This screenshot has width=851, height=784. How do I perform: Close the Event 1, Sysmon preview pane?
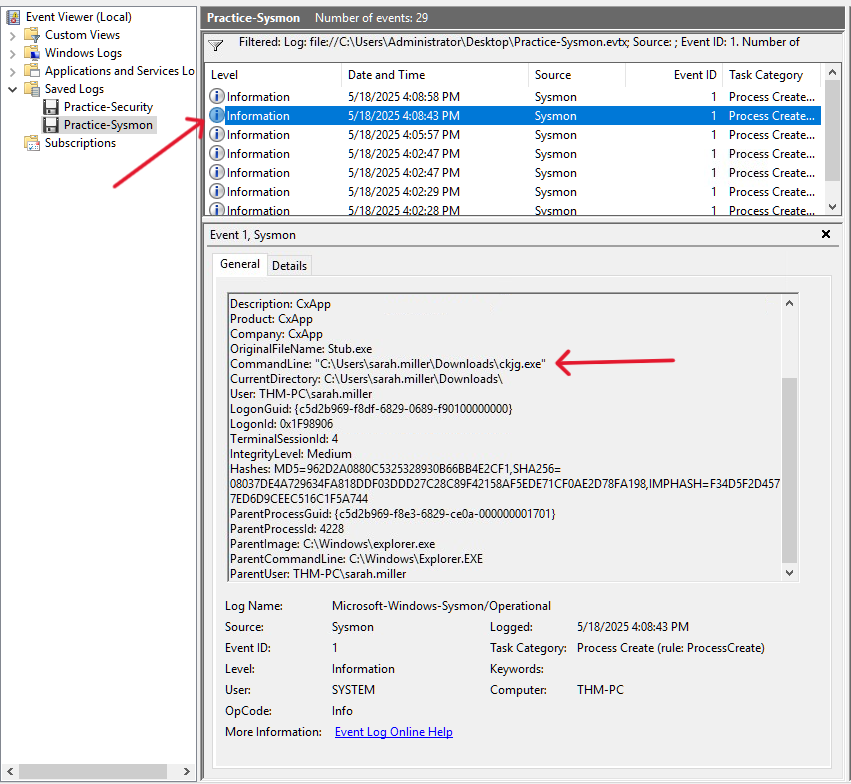[x=826, y=234]
